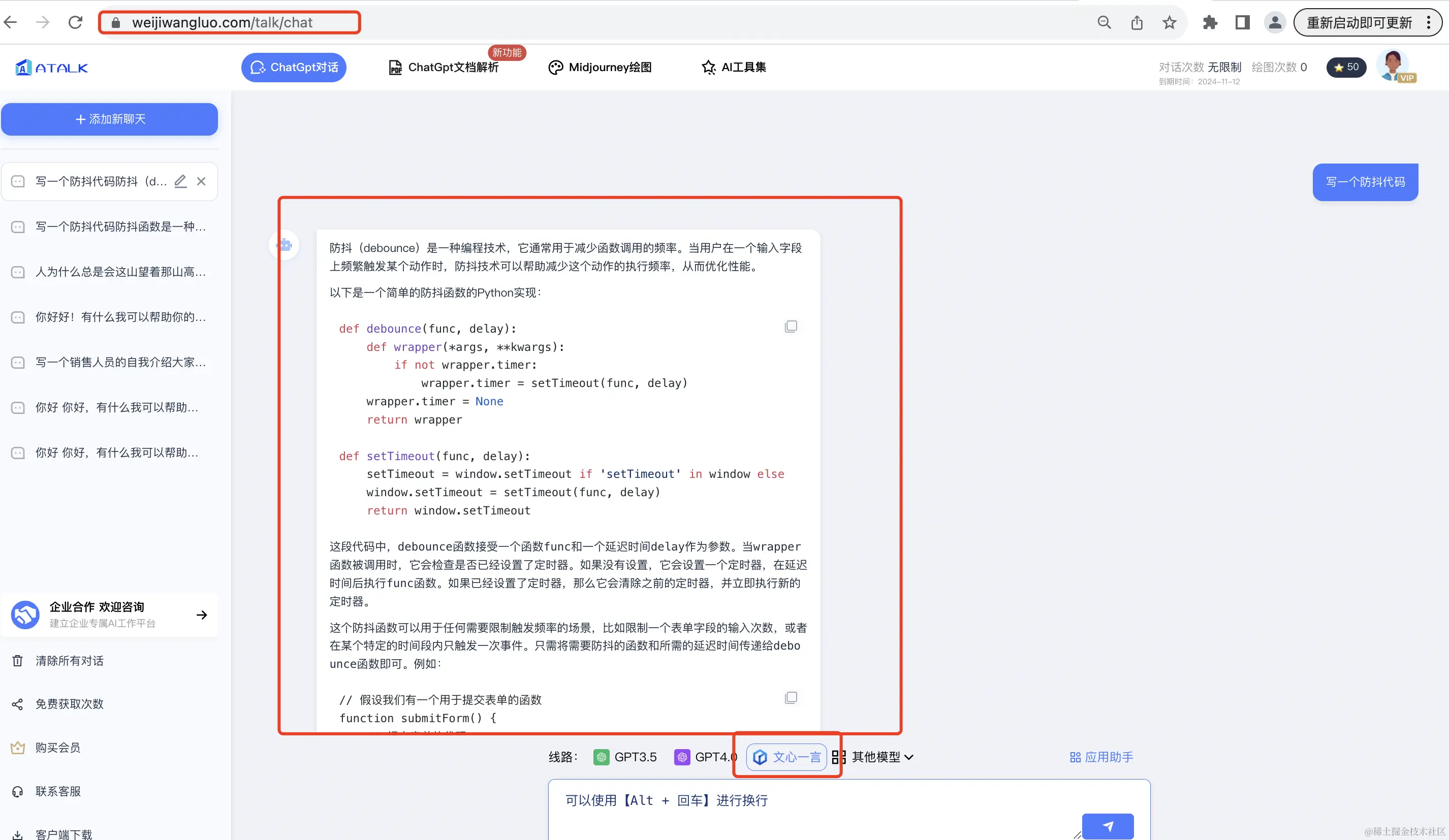Click the share page icon in address bar
The image size is (1449, 840).
[1137, 22]
